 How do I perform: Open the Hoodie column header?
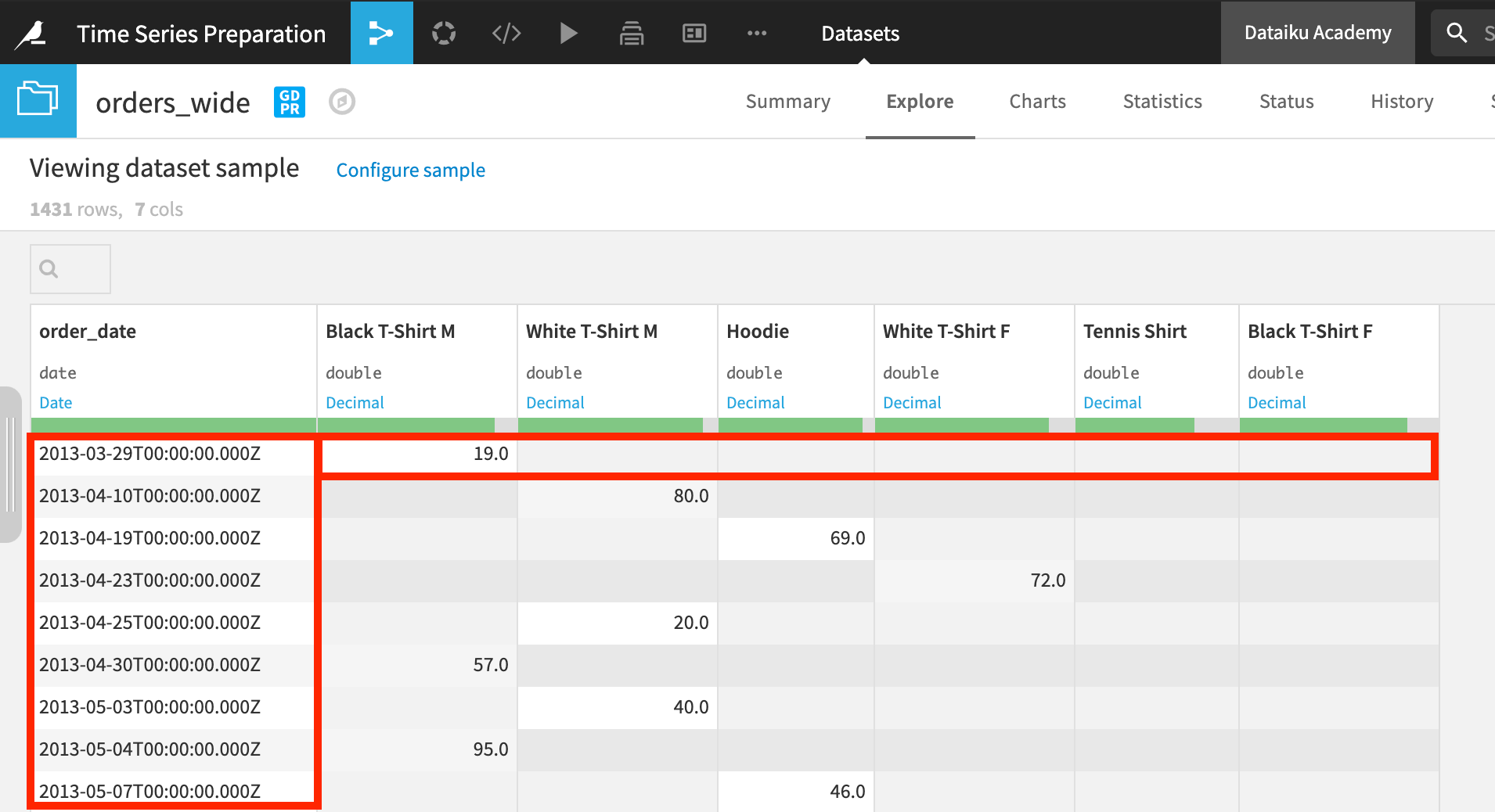[x=758, y=331]
